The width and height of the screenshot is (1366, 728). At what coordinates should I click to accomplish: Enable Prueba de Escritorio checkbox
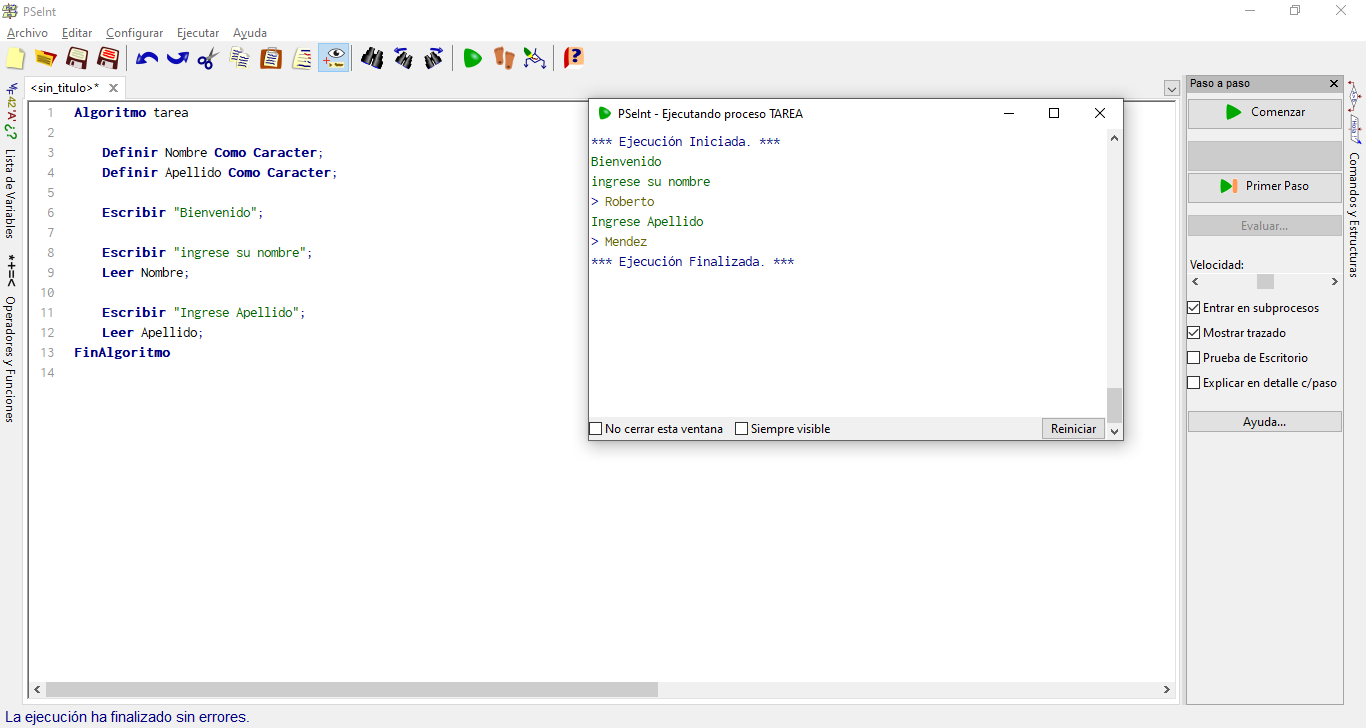point(1194,358)
